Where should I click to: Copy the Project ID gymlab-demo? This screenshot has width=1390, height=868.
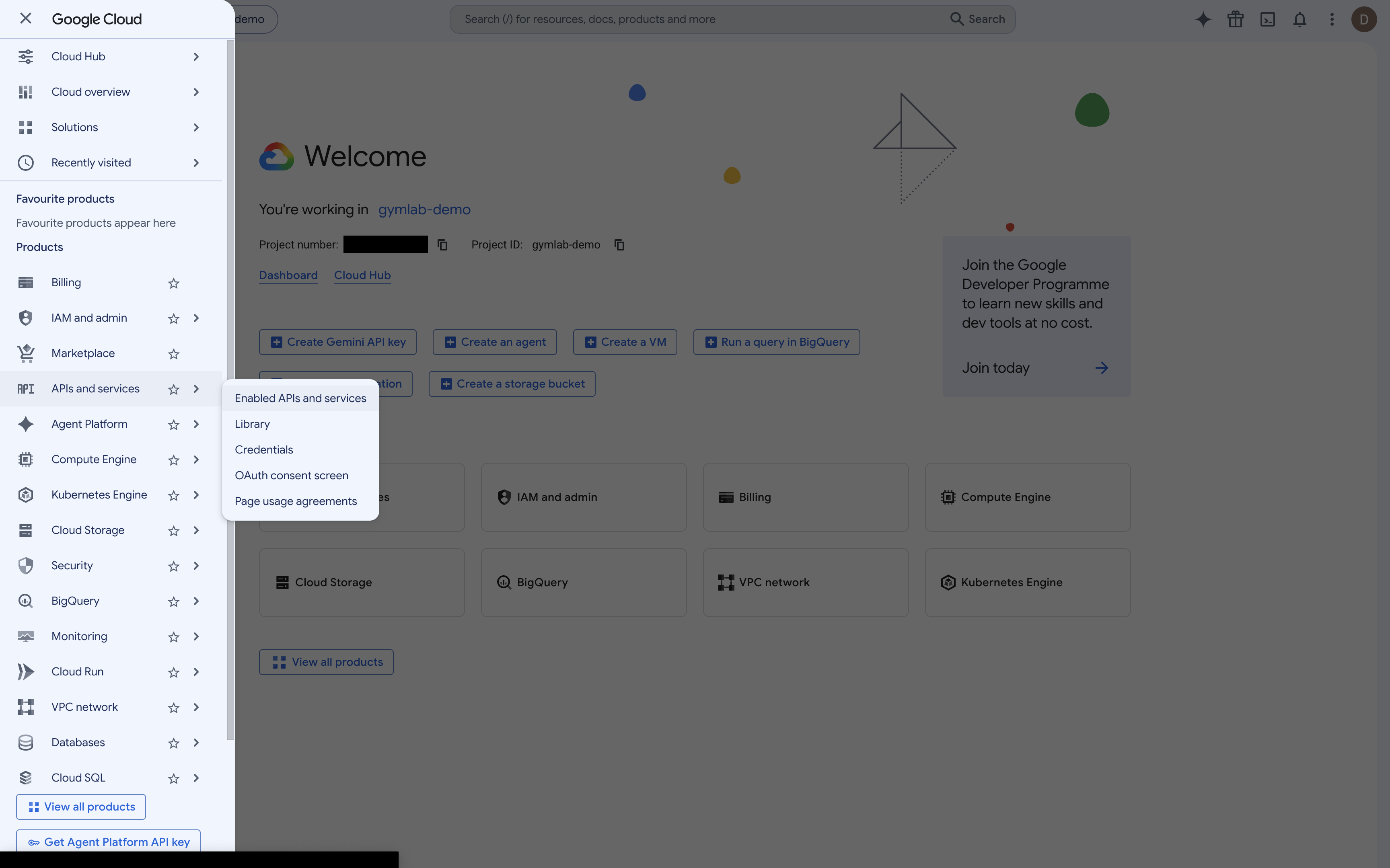click(x=619, y=245)
